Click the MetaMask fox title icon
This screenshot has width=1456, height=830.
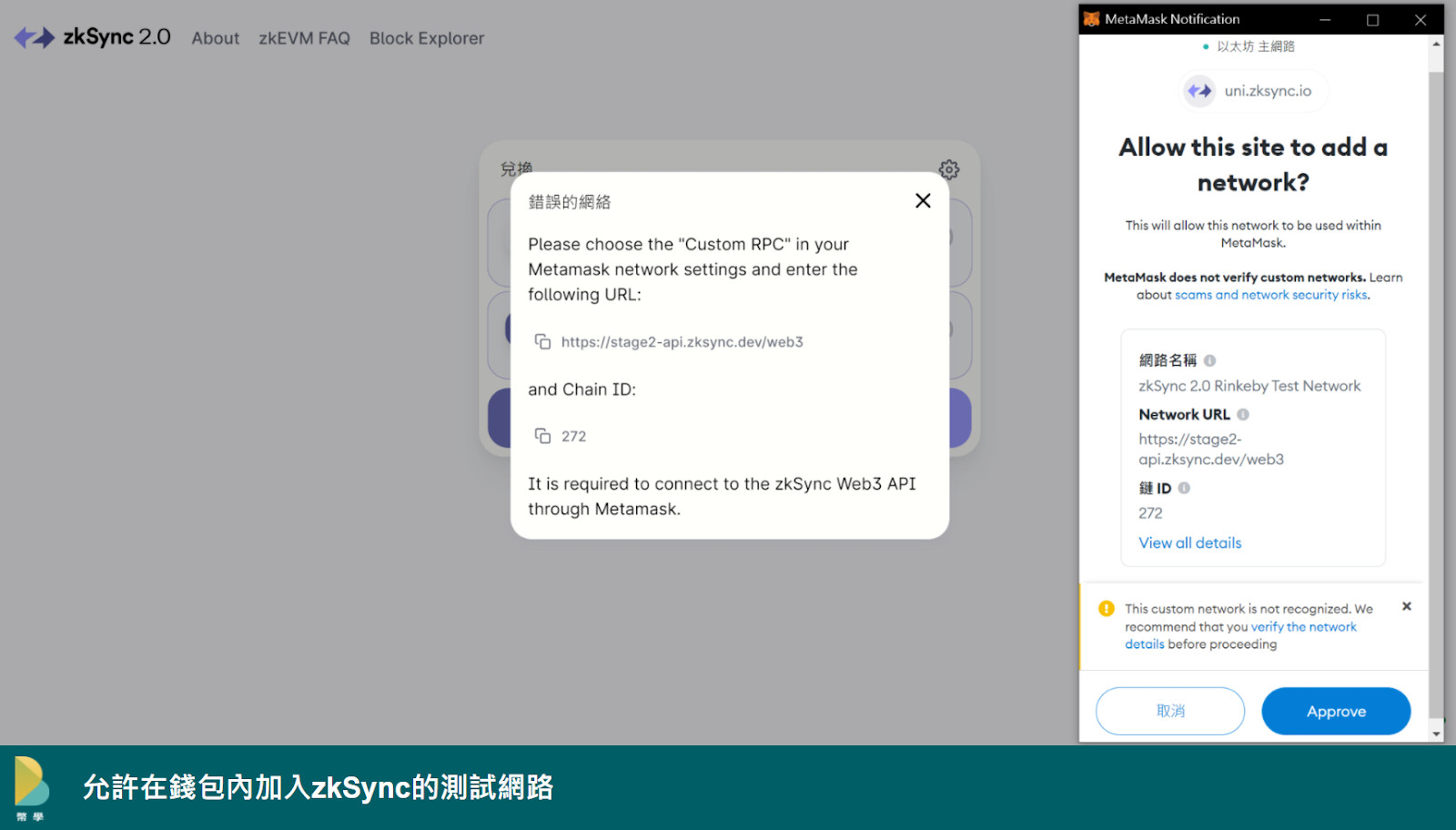[x=1092, y=19]
